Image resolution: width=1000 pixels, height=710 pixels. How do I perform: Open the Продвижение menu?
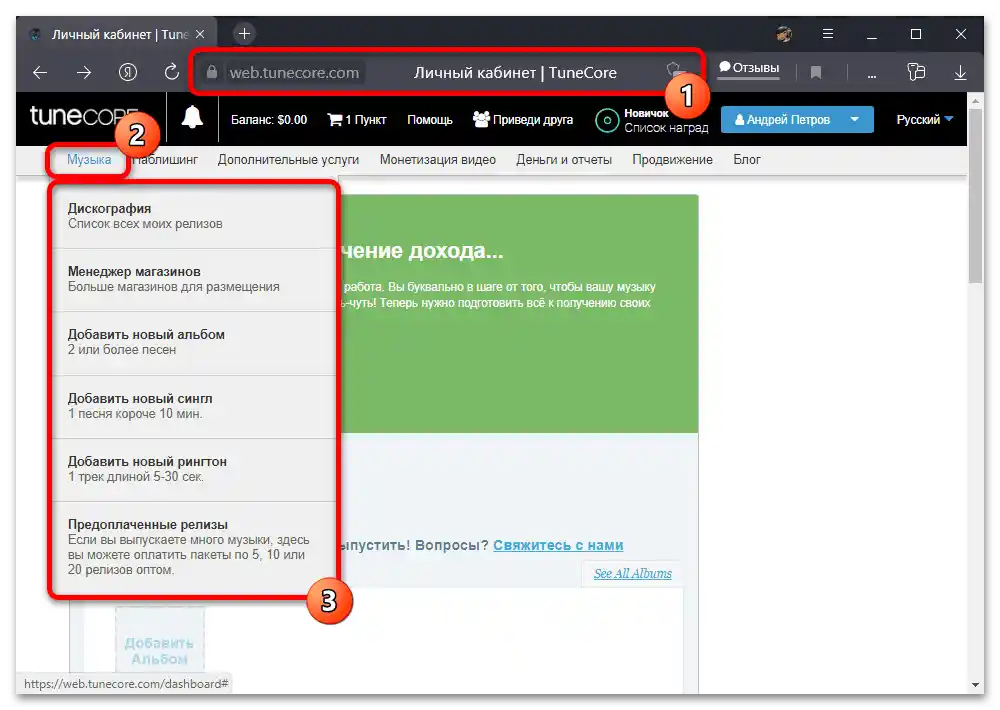coord(672,159)
